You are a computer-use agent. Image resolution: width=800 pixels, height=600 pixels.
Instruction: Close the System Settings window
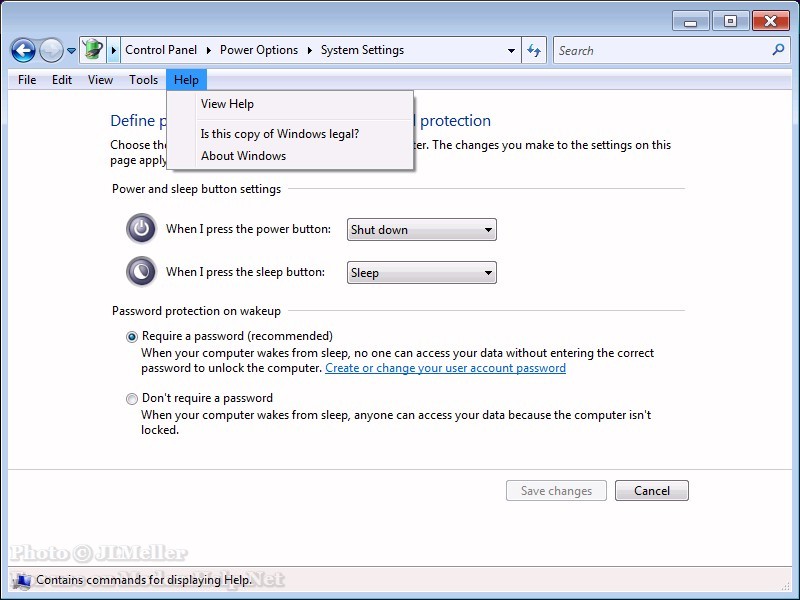coord(770,21)
